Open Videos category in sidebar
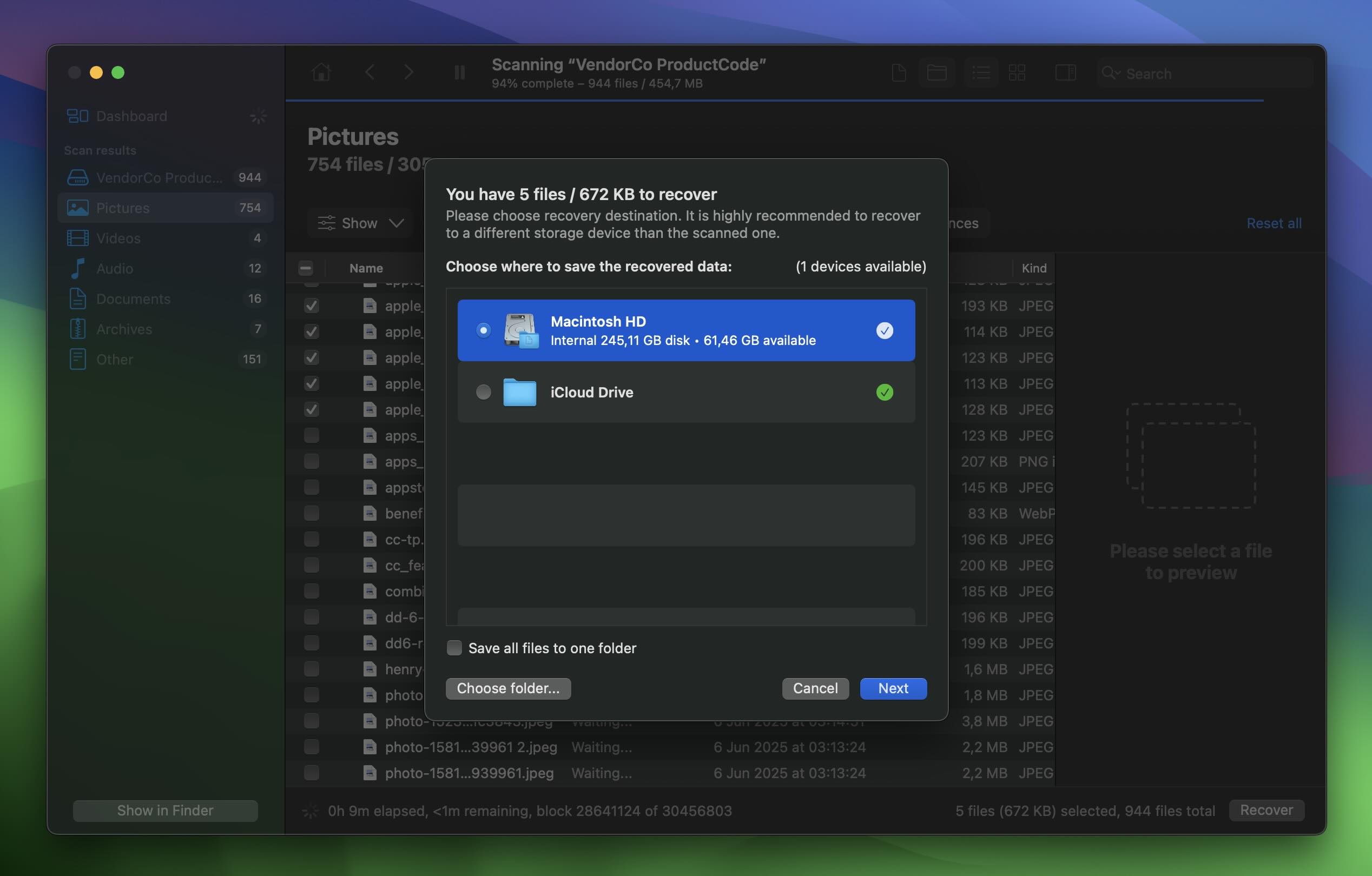 [165, 238]
